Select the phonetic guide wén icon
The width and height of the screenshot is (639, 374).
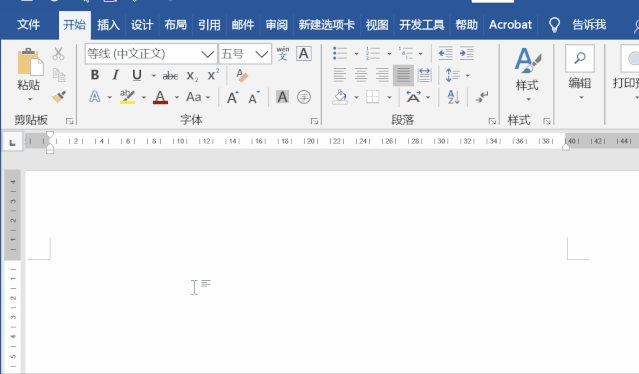(282, 53)
